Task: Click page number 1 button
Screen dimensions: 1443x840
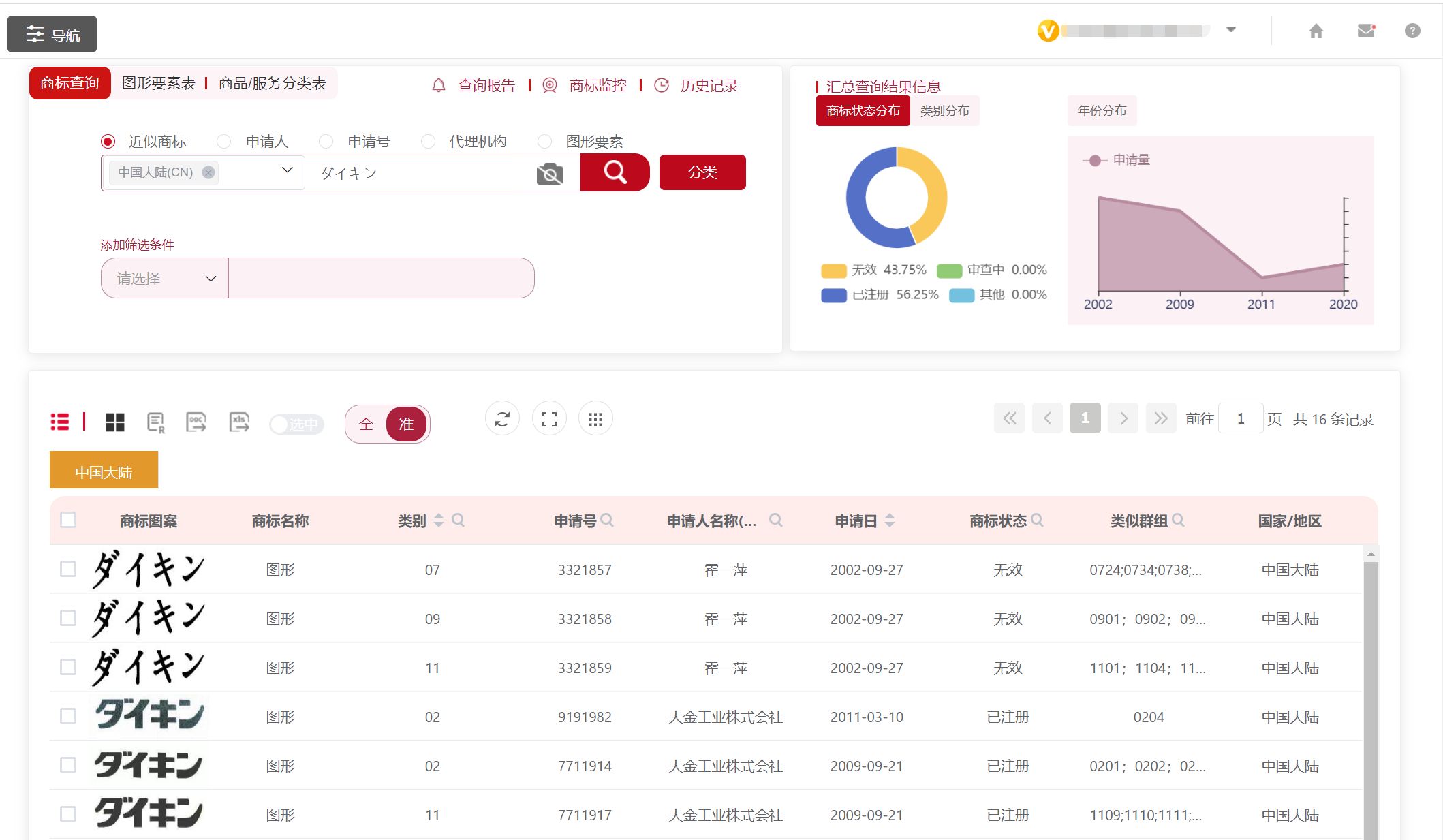Action: click(x=1085, y=418)
